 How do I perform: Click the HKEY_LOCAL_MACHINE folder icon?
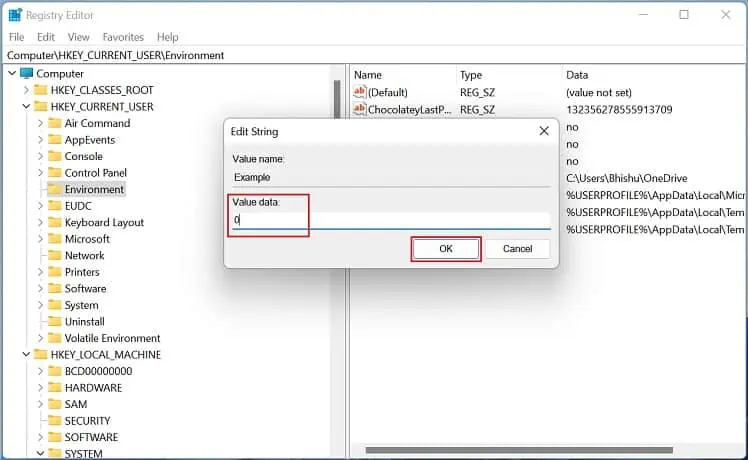click(41, 355)
